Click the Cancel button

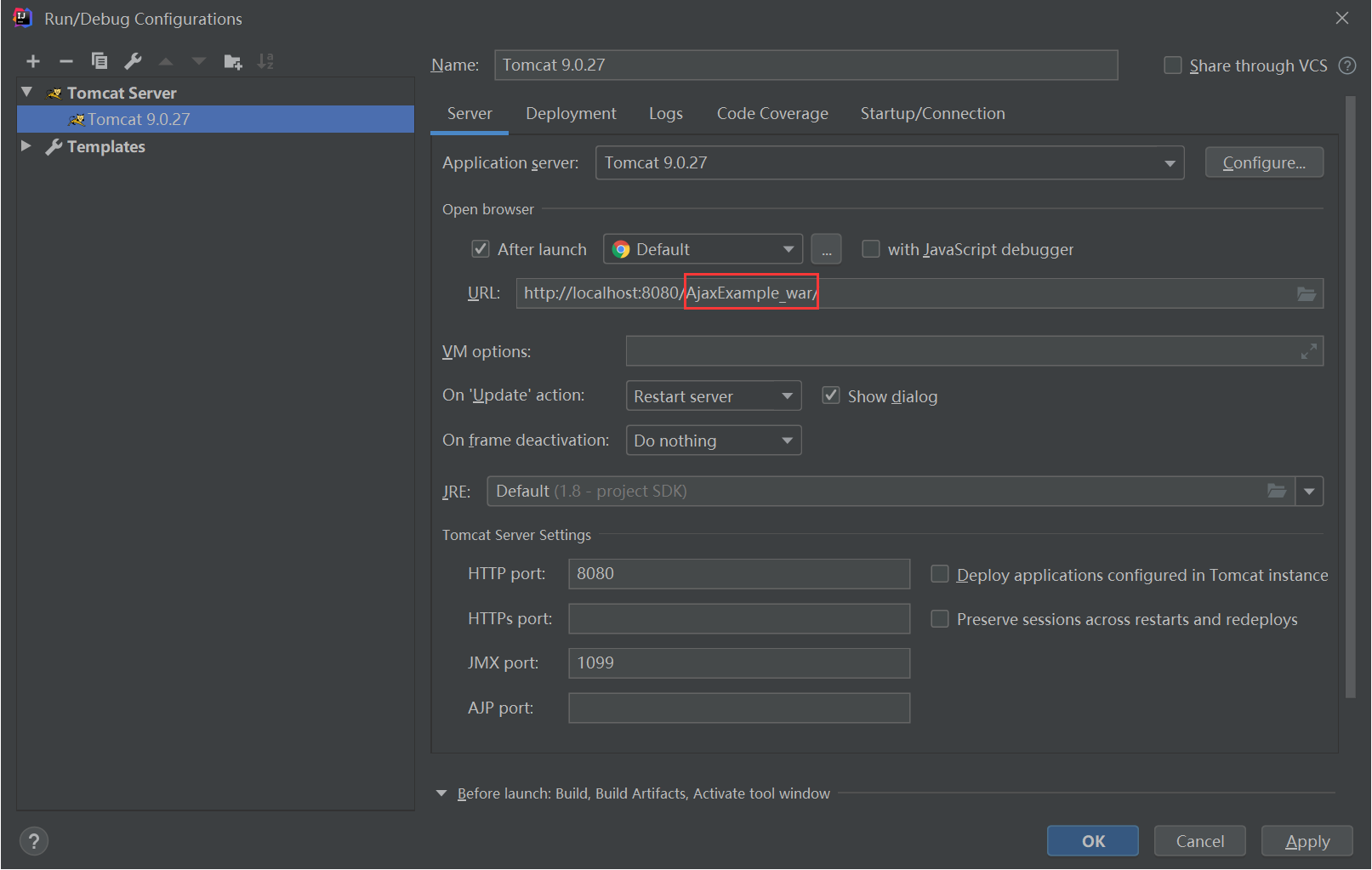pyautogui.click(x=1200, y=841)
